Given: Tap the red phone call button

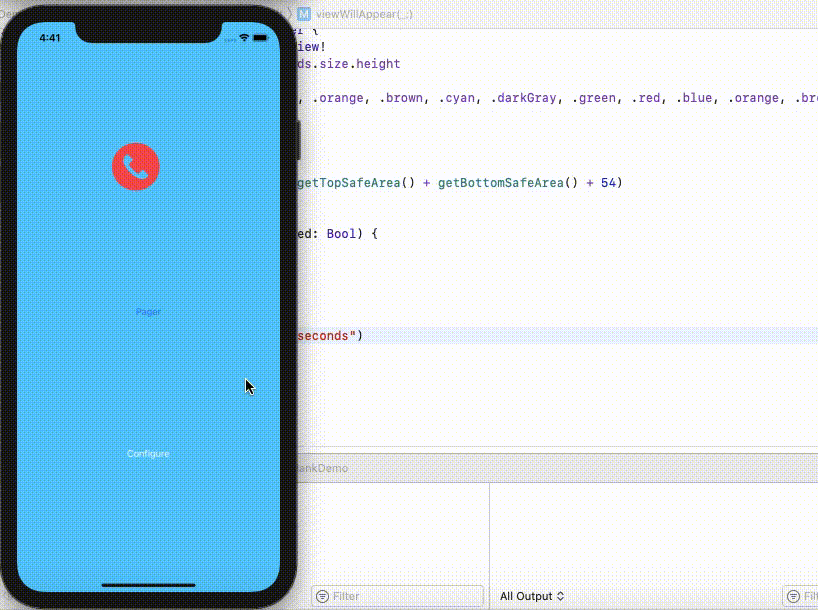Looking at the screenshot, I should coord(136,166).
